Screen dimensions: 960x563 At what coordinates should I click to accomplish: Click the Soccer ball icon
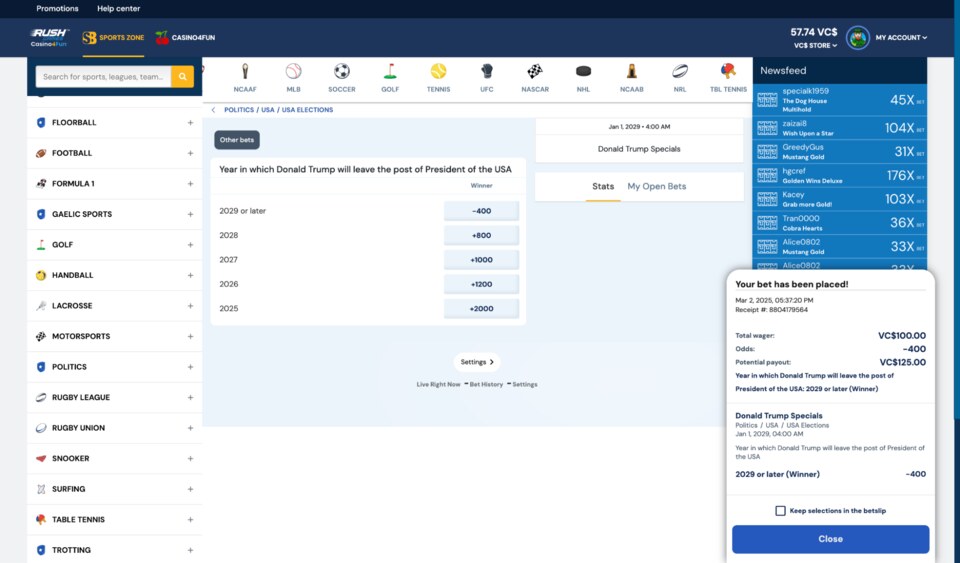click(x=342, y=72)
